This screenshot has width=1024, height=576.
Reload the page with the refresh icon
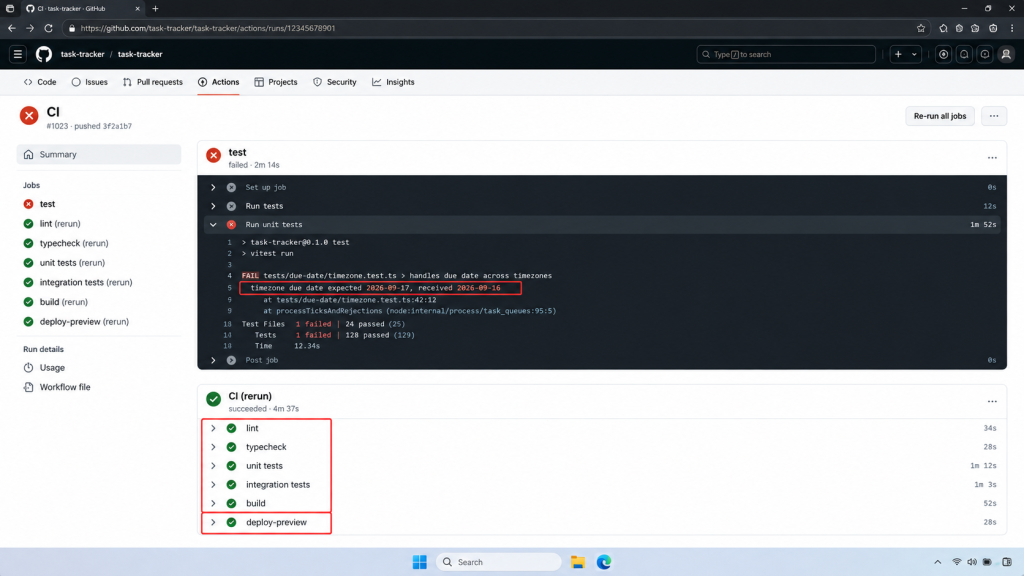tap(48, 28)
